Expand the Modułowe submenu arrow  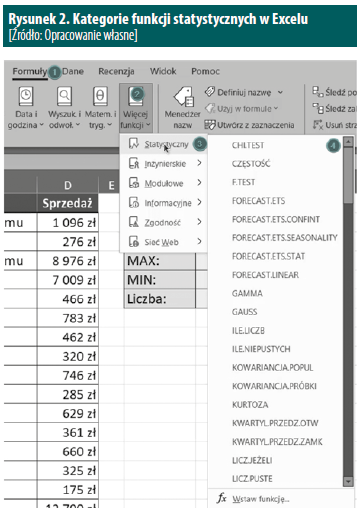[199, 183]
